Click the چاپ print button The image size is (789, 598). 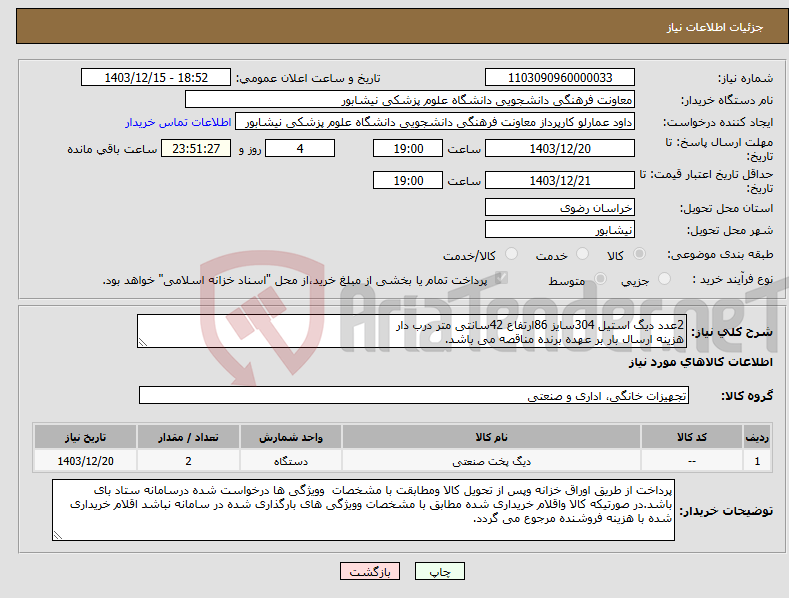[439, 571]
